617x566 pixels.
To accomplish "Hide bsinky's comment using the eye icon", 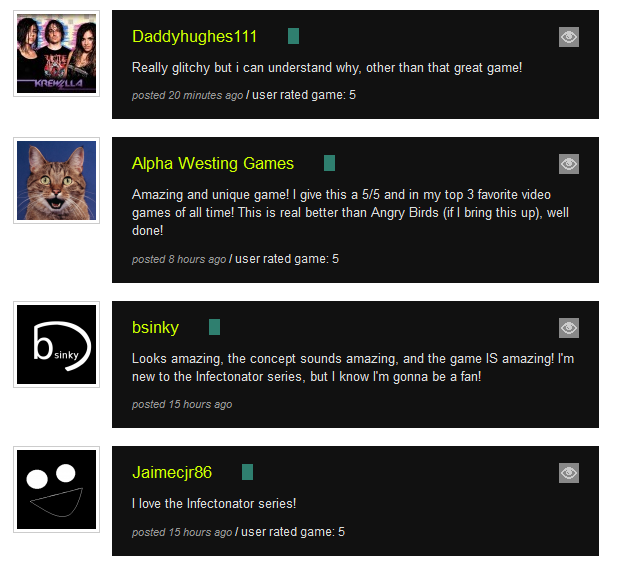I will coord(569,328).
